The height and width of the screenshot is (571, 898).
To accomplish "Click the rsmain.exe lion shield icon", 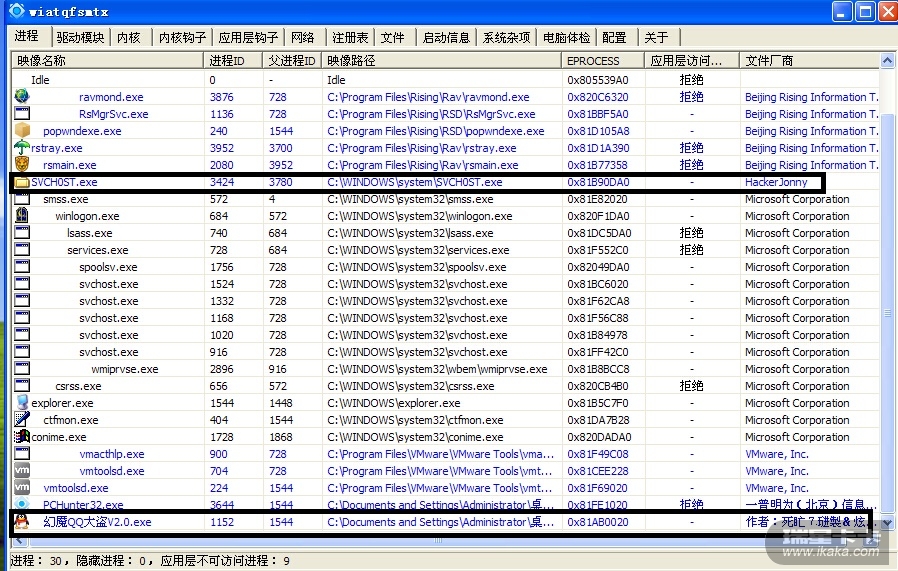I will click(x=22, y=164).
